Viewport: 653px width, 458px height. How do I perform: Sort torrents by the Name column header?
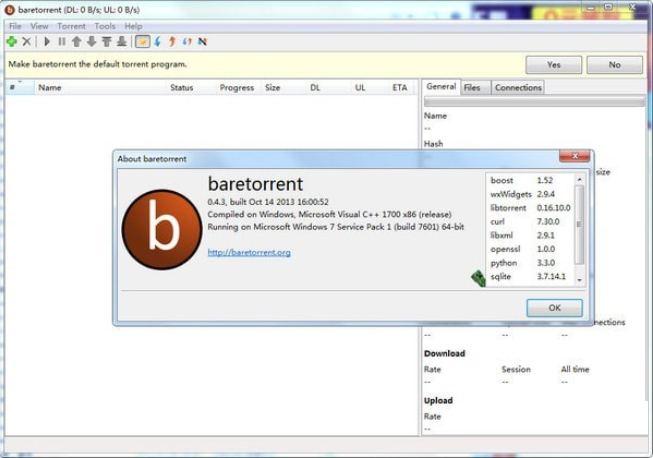point(50,88)
